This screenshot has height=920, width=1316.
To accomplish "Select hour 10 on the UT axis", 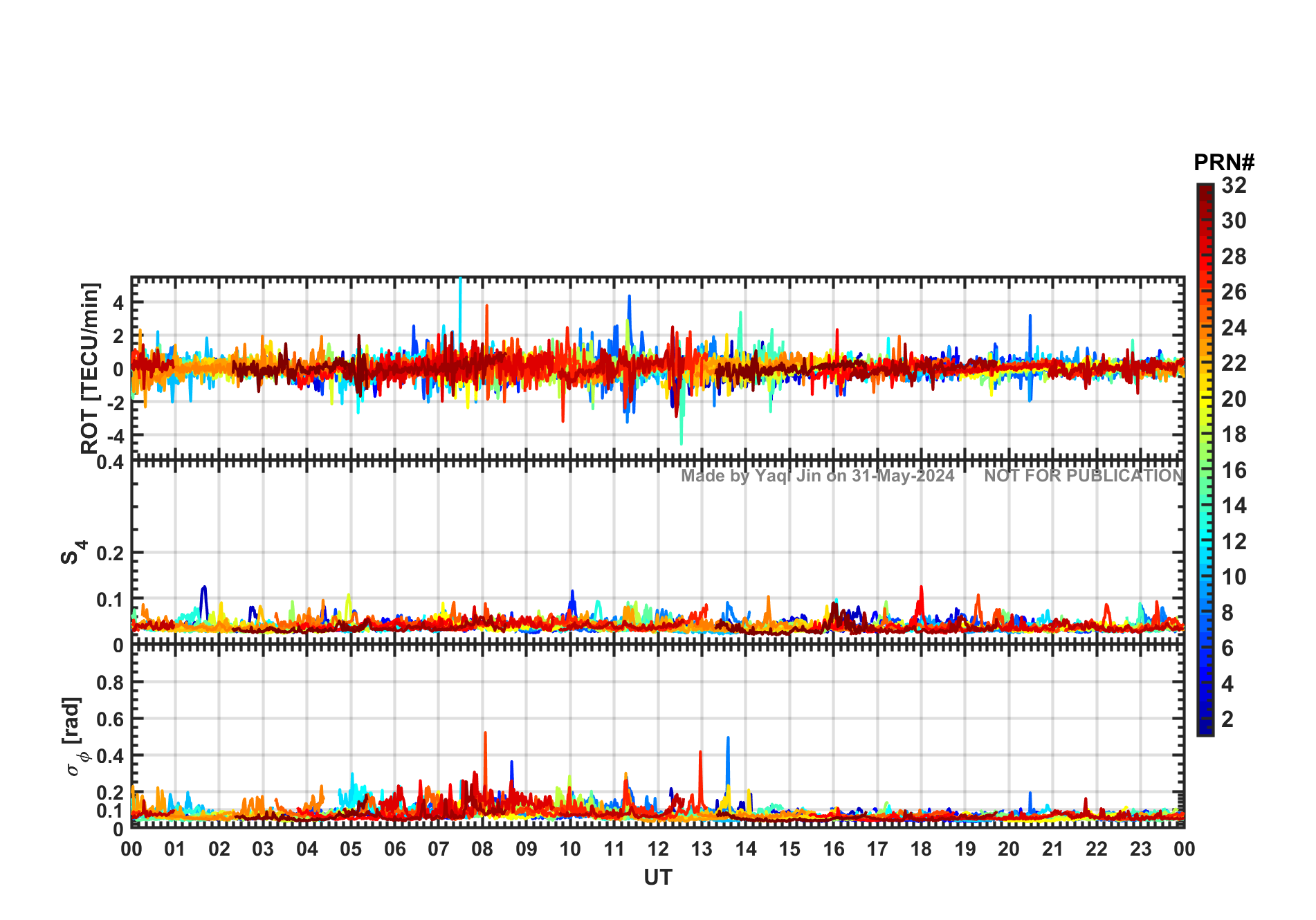I will (570, 849).
